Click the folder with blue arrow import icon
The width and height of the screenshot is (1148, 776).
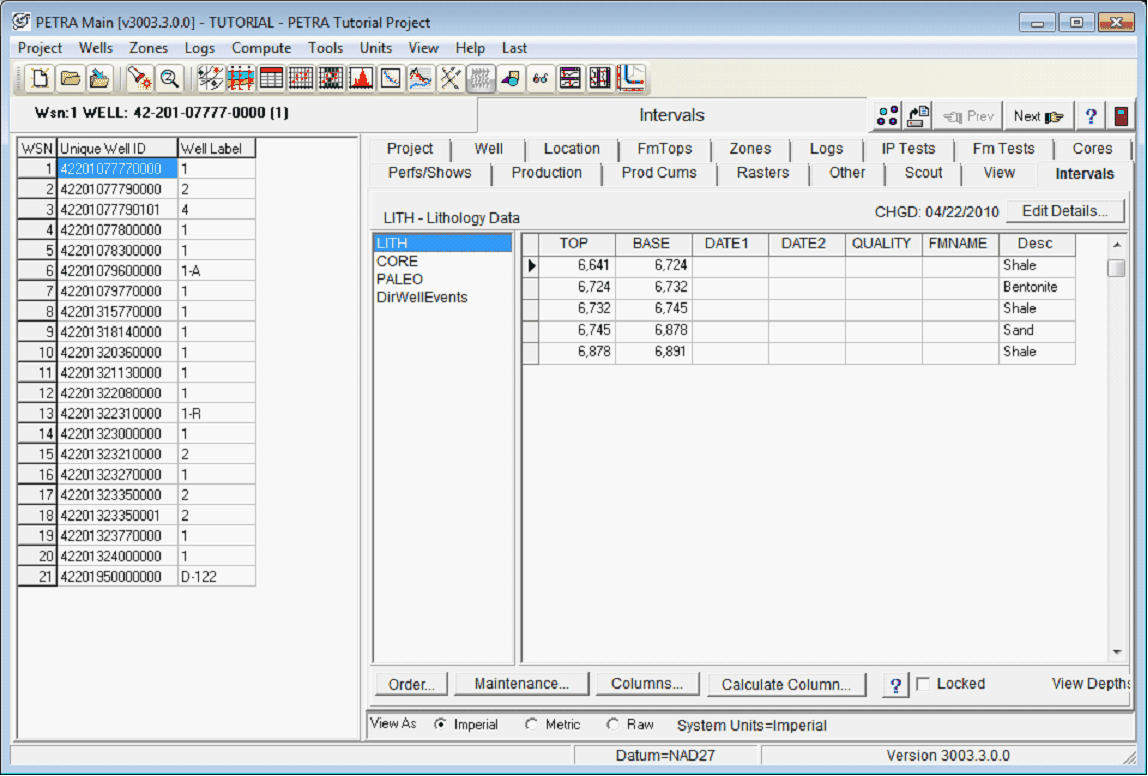100,78
